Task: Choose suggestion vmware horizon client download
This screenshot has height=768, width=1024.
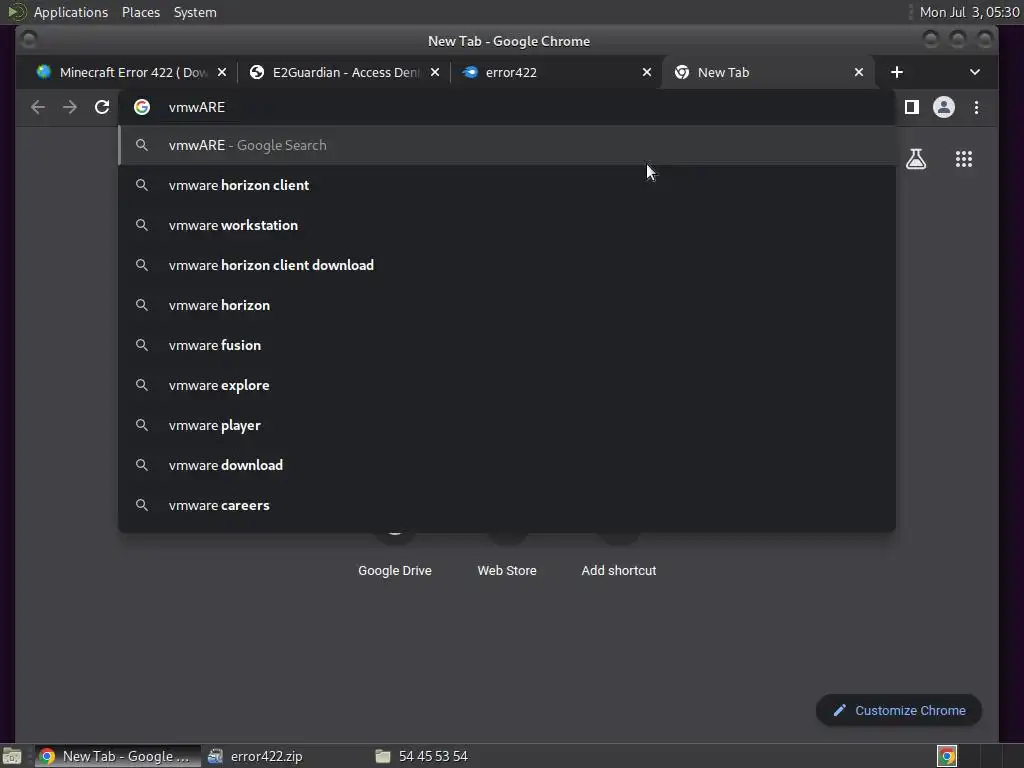Action: [x=506, y=264]
